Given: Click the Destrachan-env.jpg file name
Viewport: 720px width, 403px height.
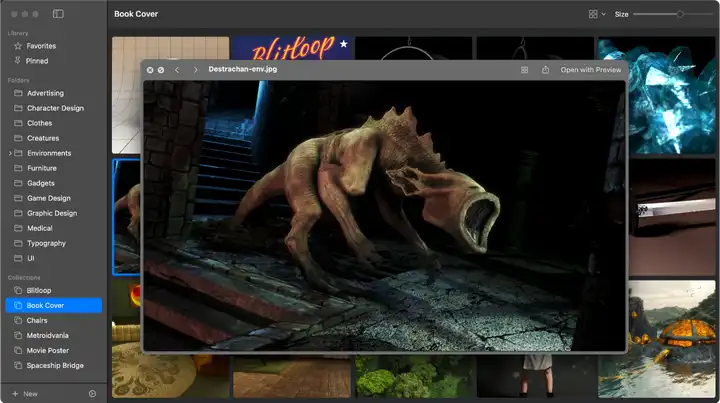Looking at the screenshot, I should 242,69.
